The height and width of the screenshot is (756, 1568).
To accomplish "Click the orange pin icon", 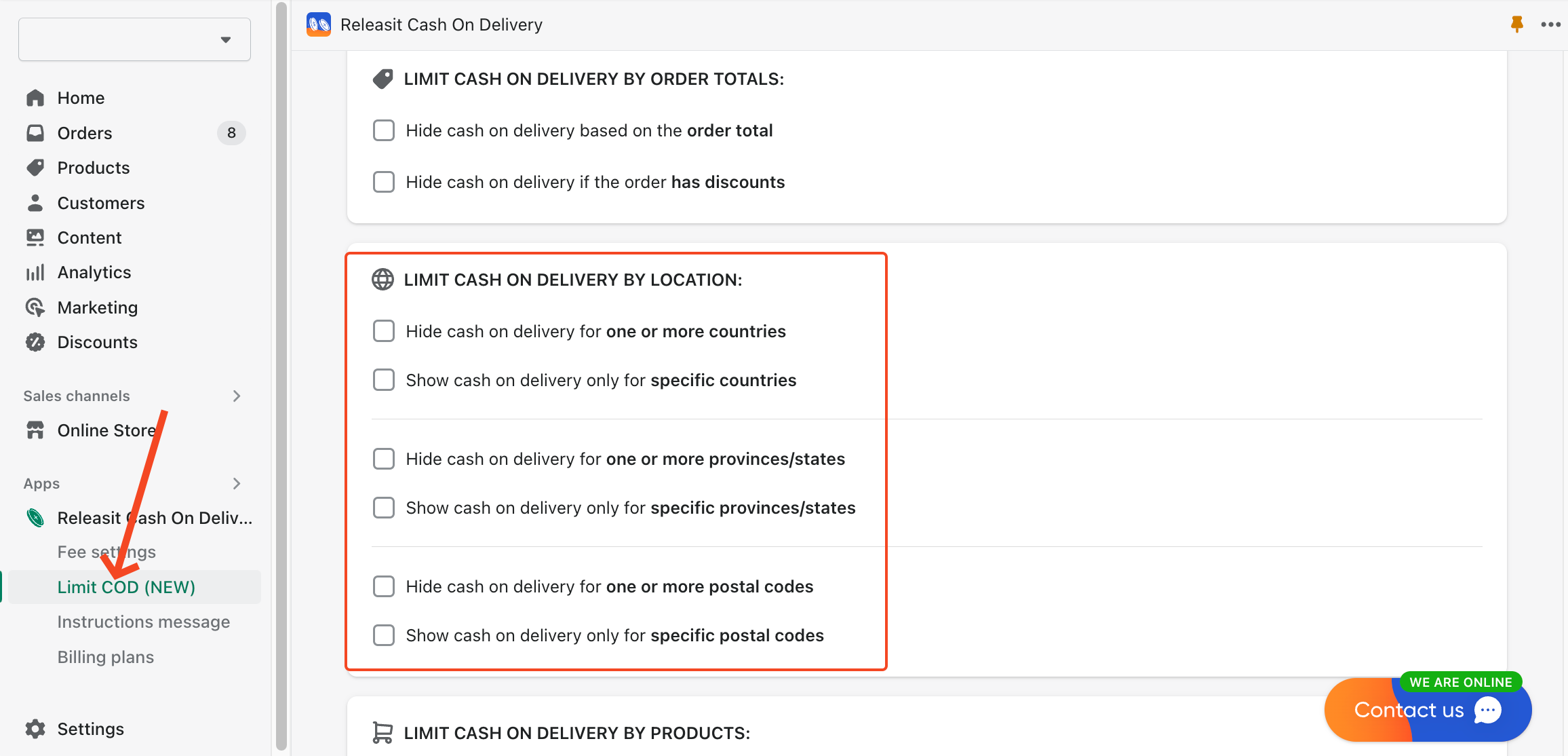I will 1517,24.
